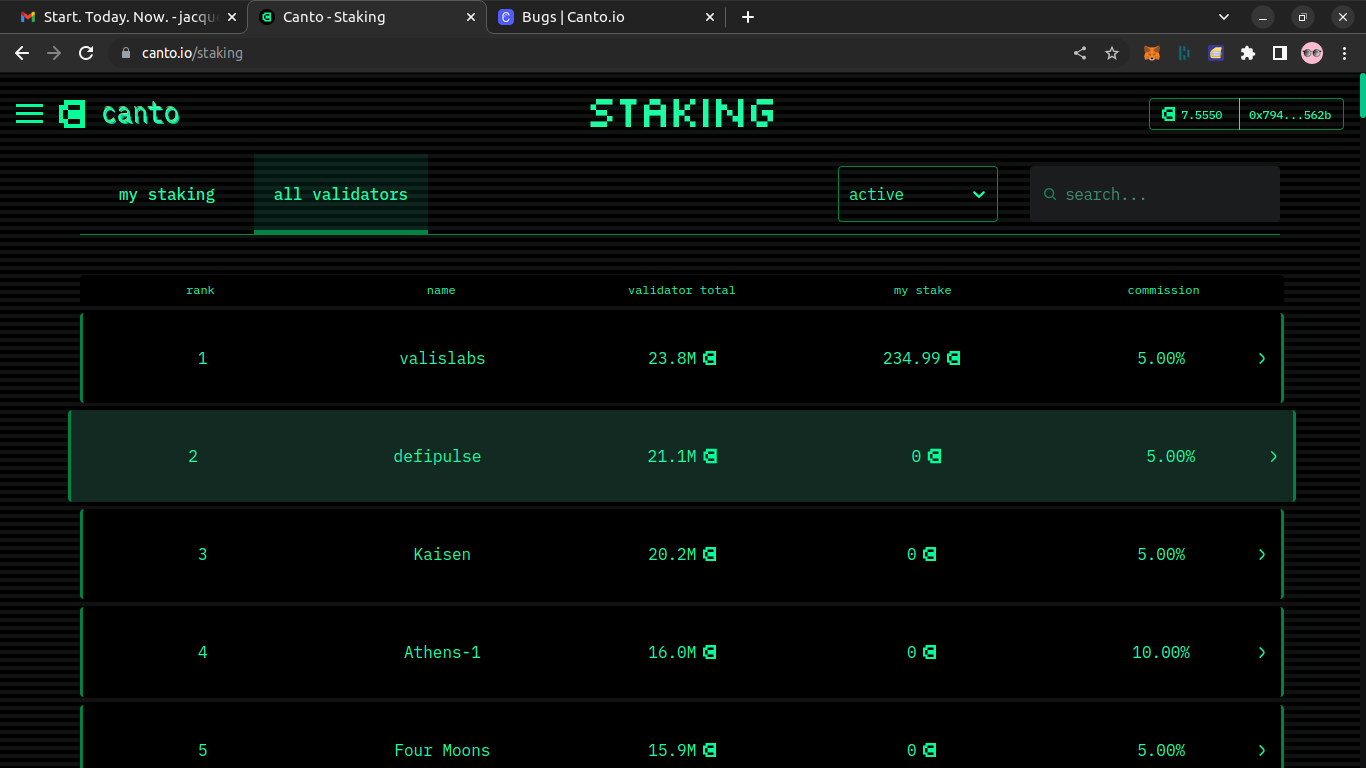Click the STAKING page heading
Viewport: 1366px width, 768px height.
pyautogui.click(x=682, y=113)
